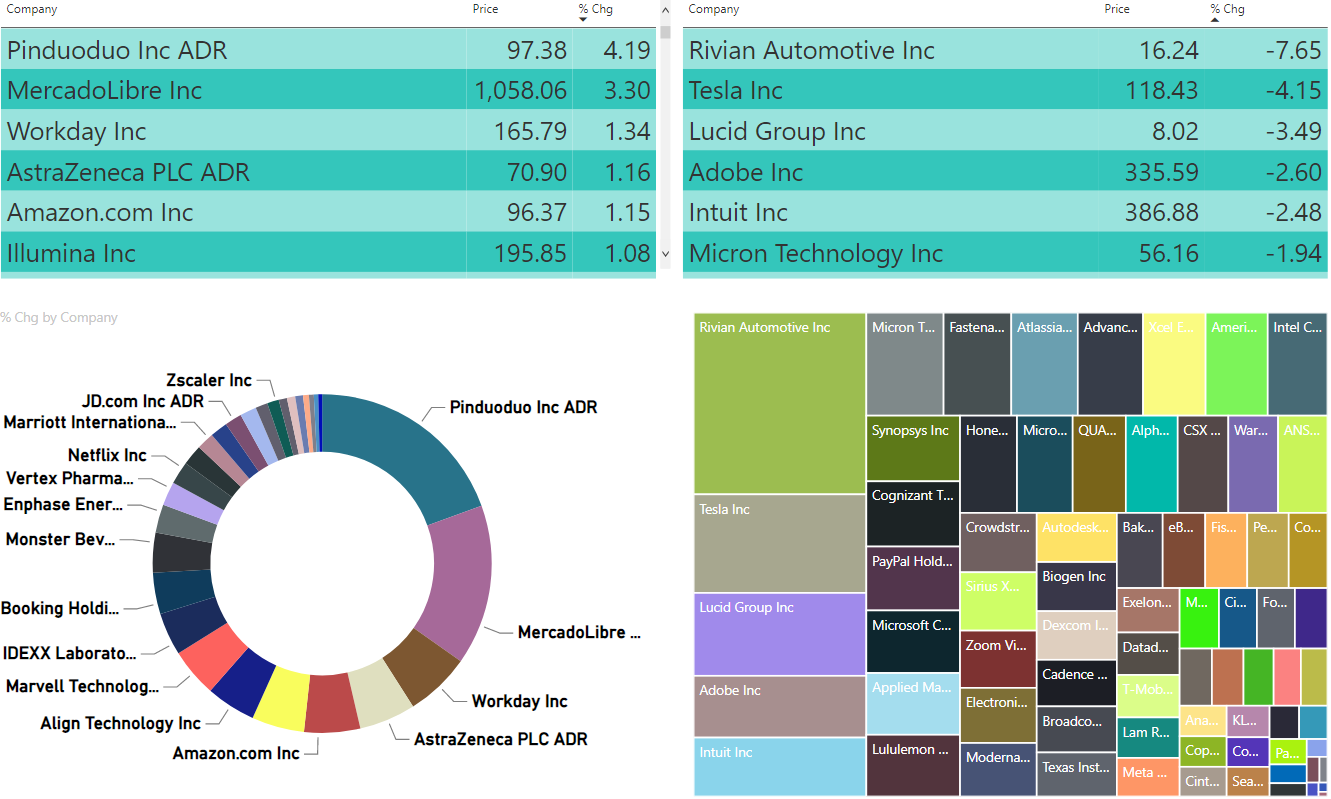Click Workday Inc donut chart label
Viewport: 1331px width, 799px height.
[x=519, y=701]
